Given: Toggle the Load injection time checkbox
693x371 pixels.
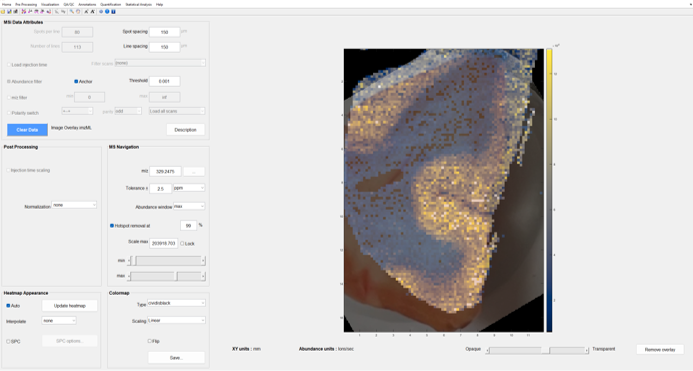Looking at the screenshot, I should coord(9,65).
